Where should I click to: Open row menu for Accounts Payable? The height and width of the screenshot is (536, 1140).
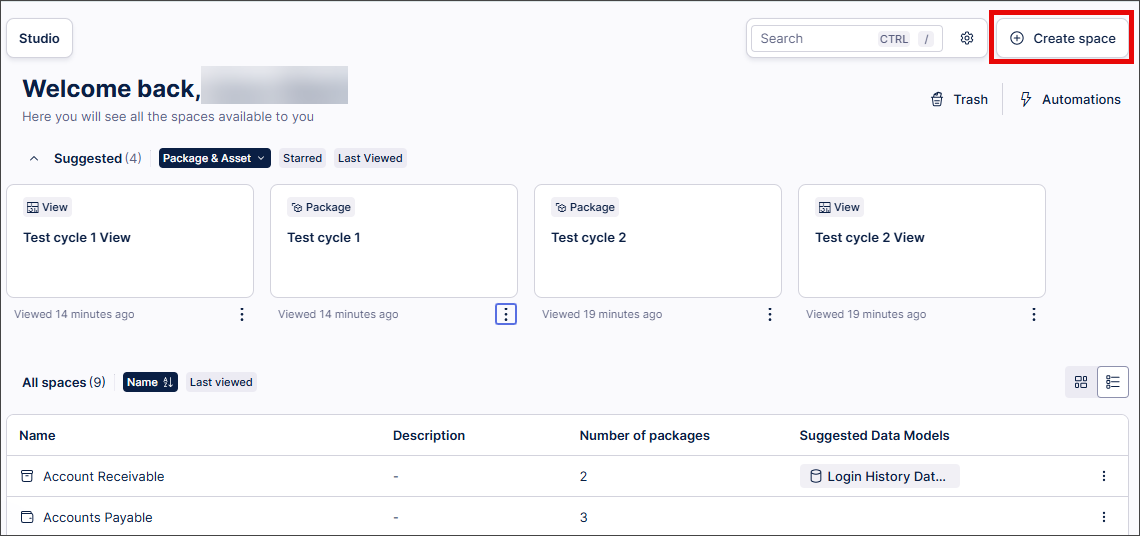click(1104, 517)
